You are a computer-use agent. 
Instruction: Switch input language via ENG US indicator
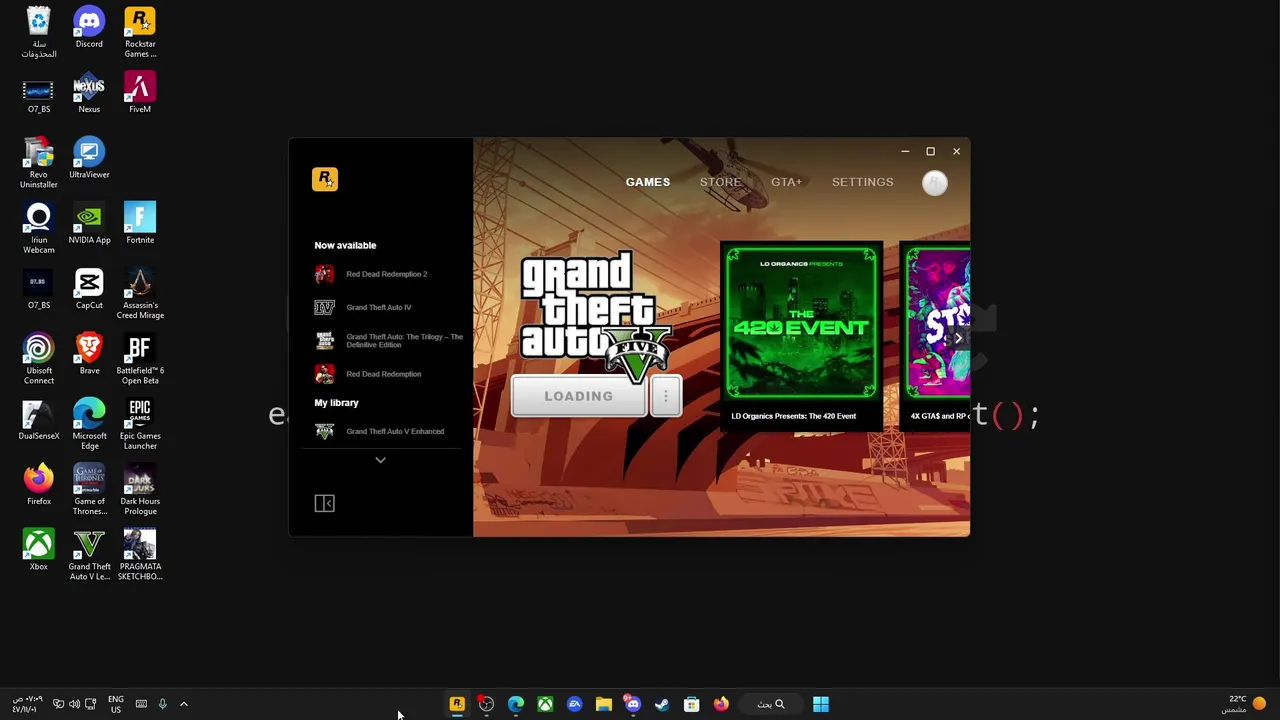tap(116, 704)
